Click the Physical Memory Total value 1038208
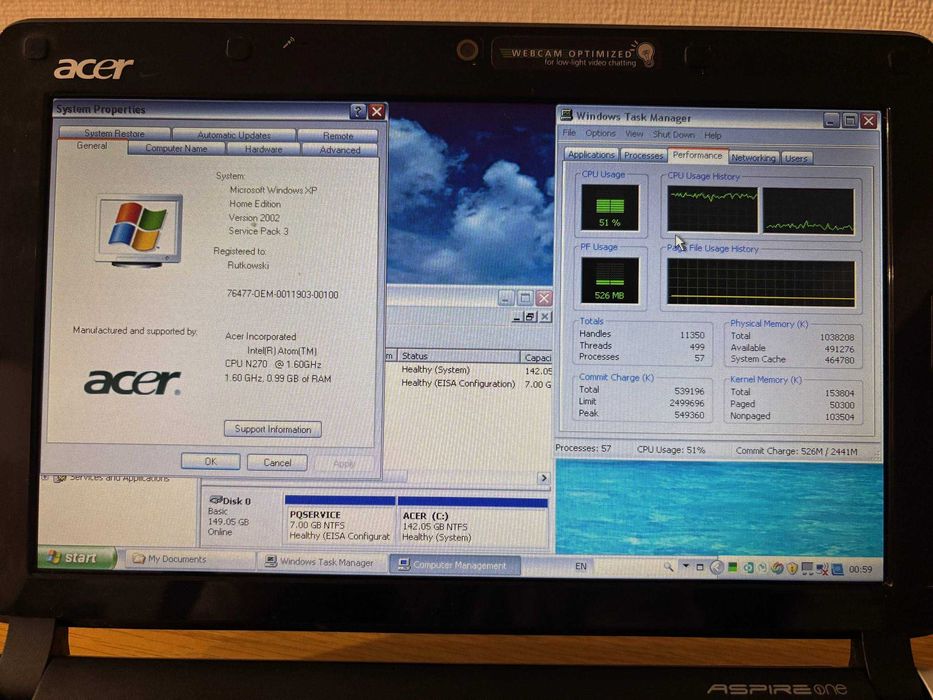 (x=837, y=337)
